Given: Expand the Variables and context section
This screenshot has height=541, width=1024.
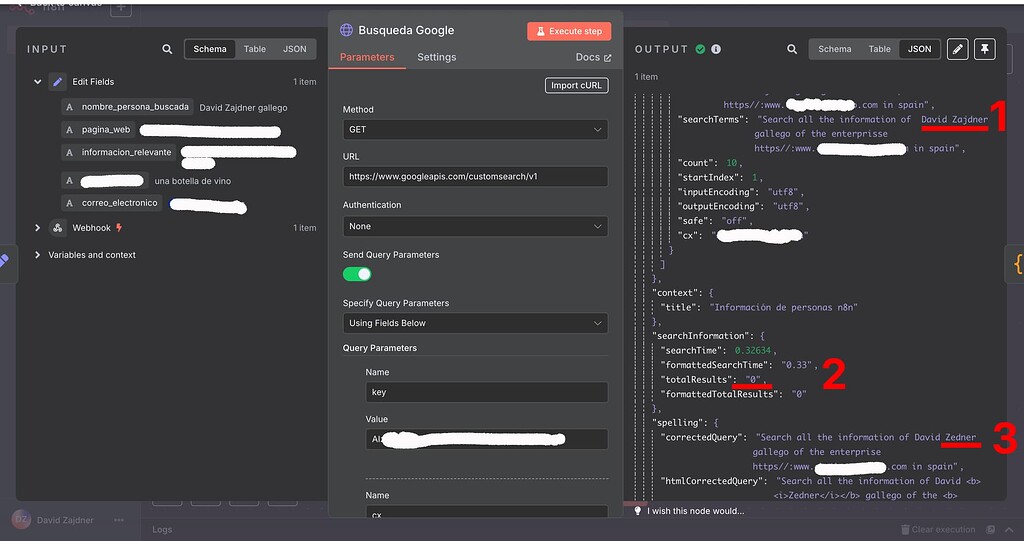Looking at the screenshot, I should (x=38, y=255).
